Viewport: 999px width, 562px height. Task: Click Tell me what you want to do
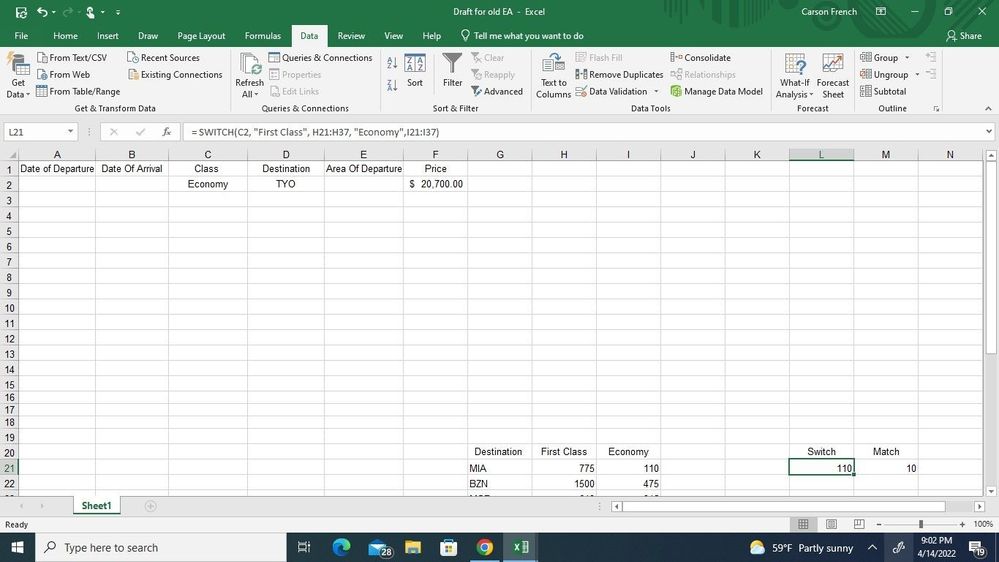(522, 36)
